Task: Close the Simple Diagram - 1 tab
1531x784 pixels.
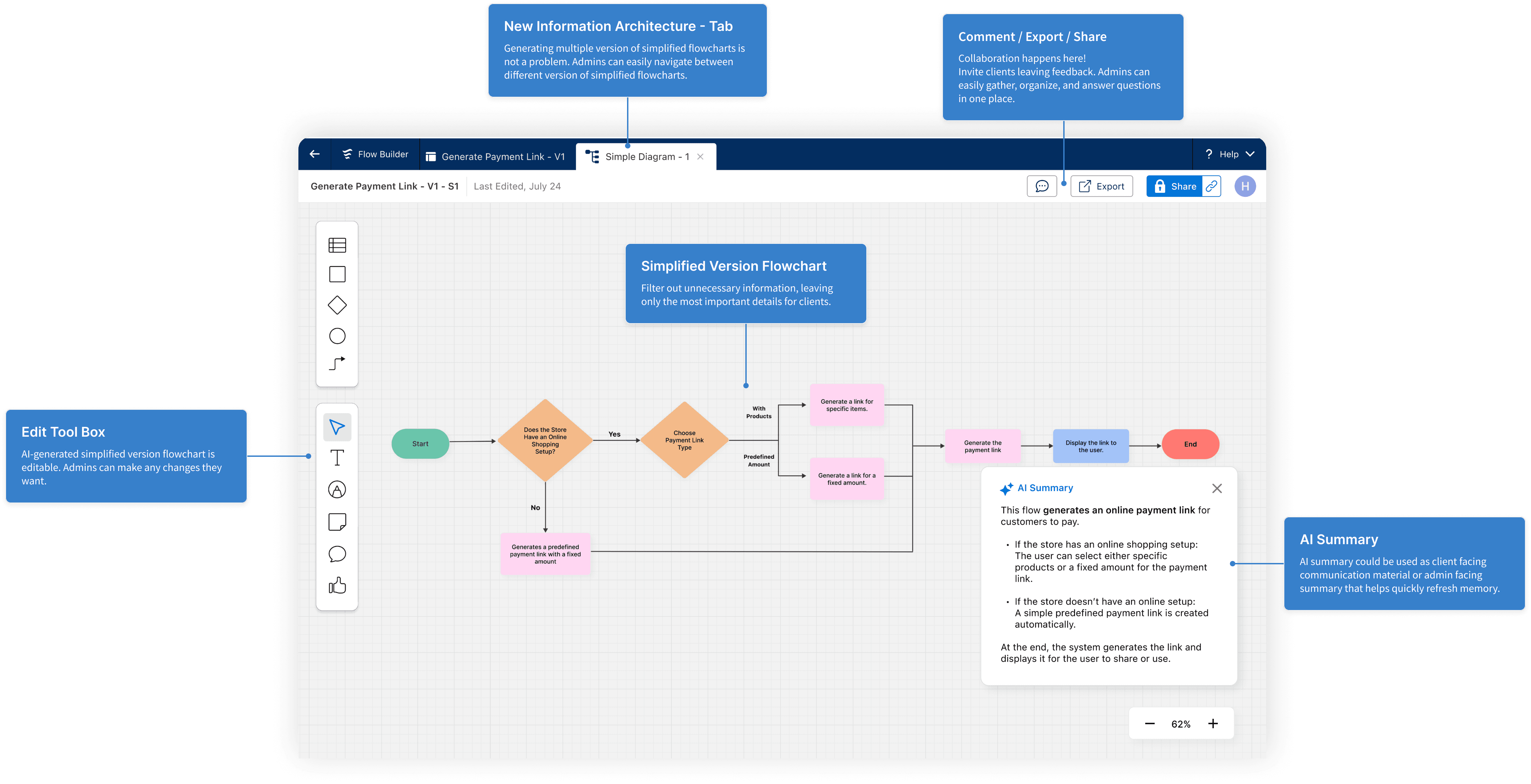Action: click(x=700, y=157)
